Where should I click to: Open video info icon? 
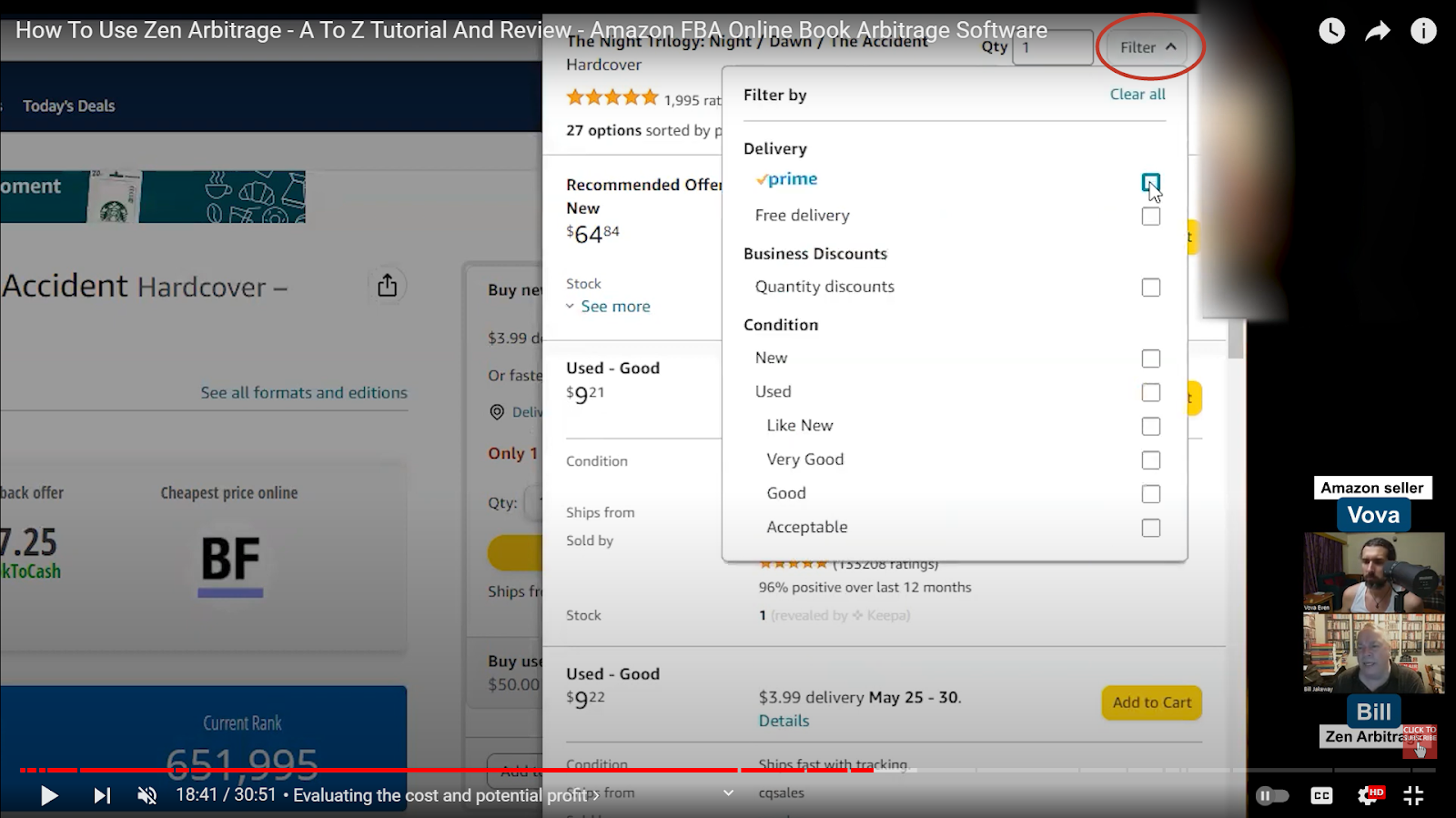(x=1423, y=31)
